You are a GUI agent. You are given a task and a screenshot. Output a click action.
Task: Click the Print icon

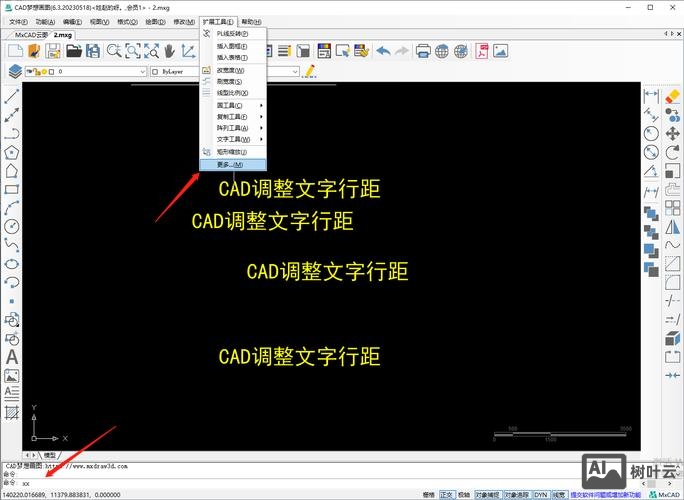423,51
